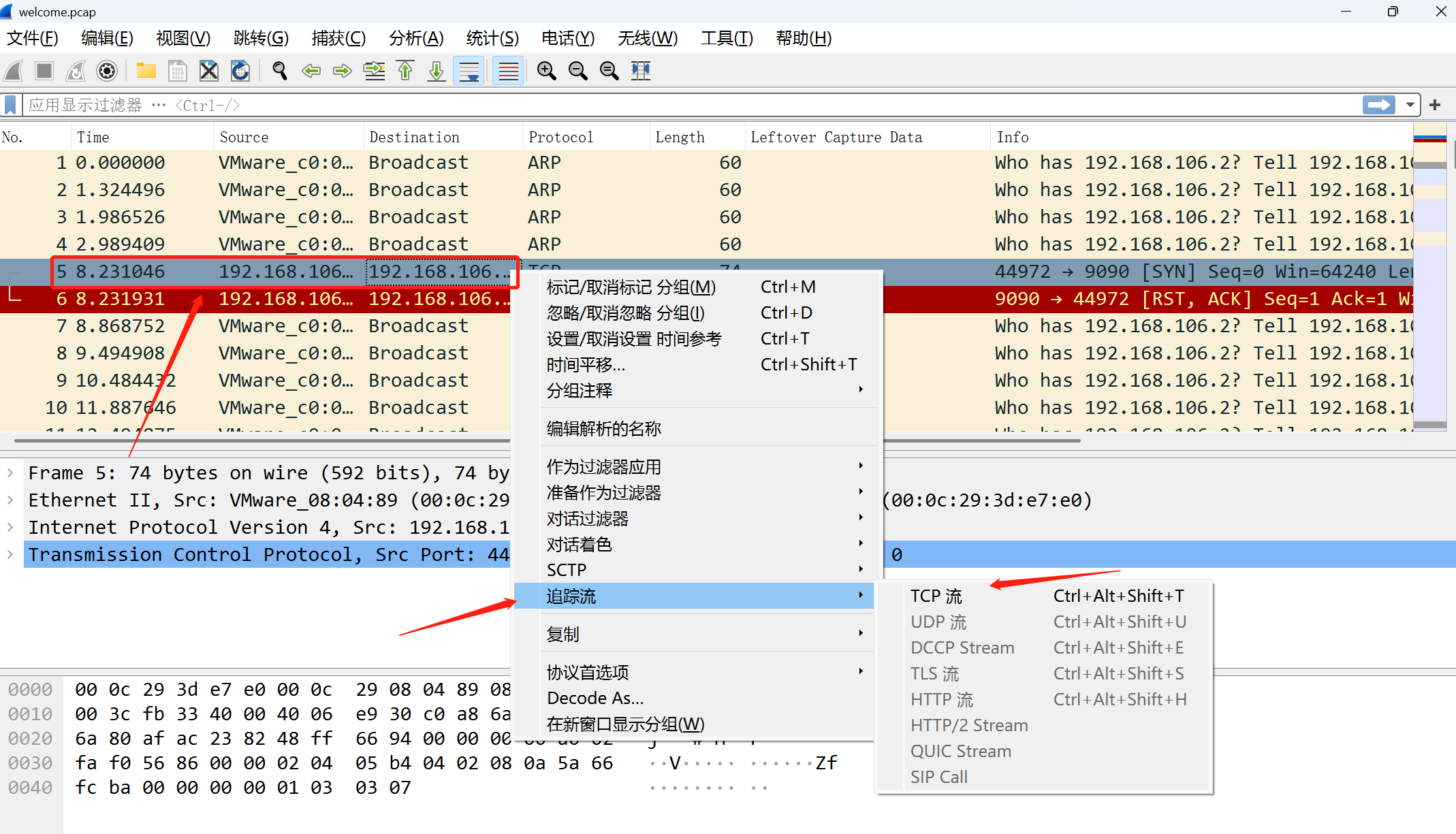
Task: Open the 帮助(H) menu
Action: point(804,38)
